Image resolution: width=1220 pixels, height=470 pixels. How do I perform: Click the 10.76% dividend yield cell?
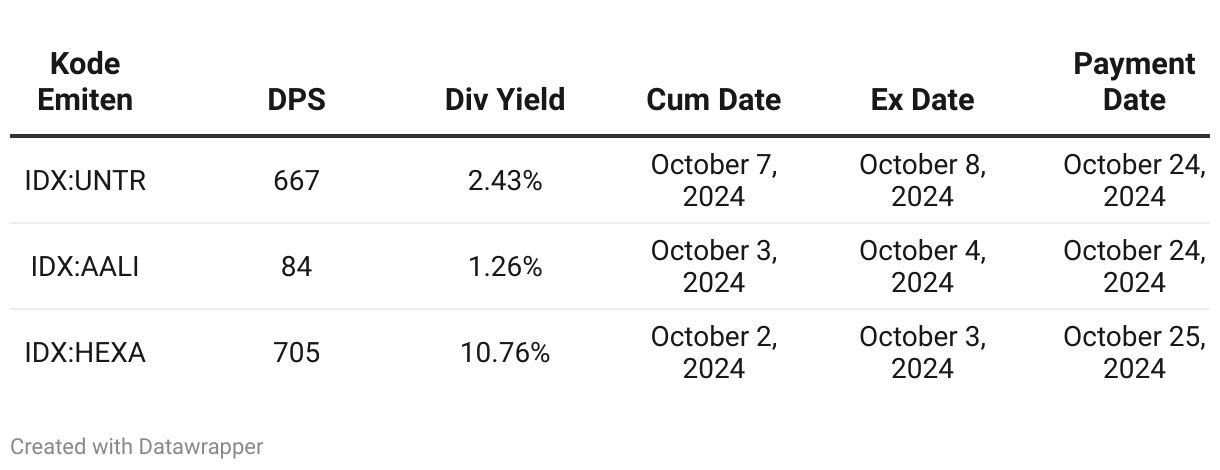point(505,353)
